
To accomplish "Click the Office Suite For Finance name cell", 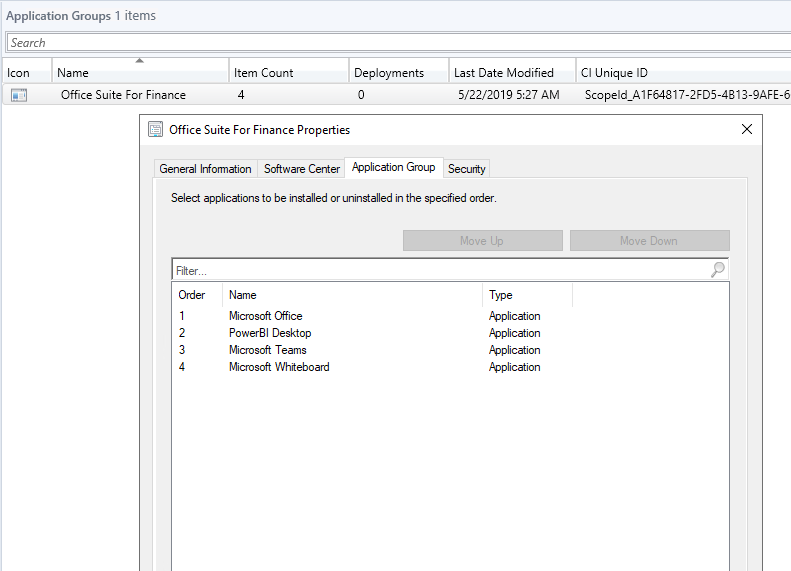I will tap(123, 95).
